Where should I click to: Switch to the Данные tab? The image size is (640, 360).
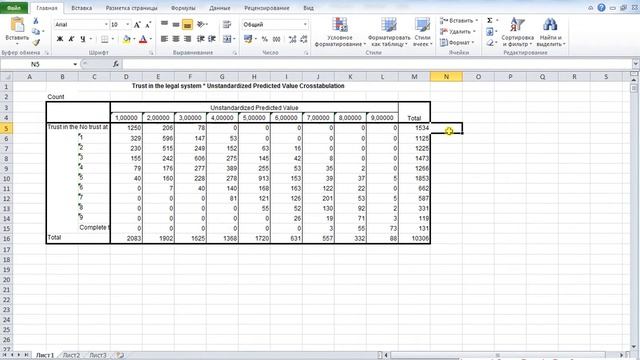point(220,8)
